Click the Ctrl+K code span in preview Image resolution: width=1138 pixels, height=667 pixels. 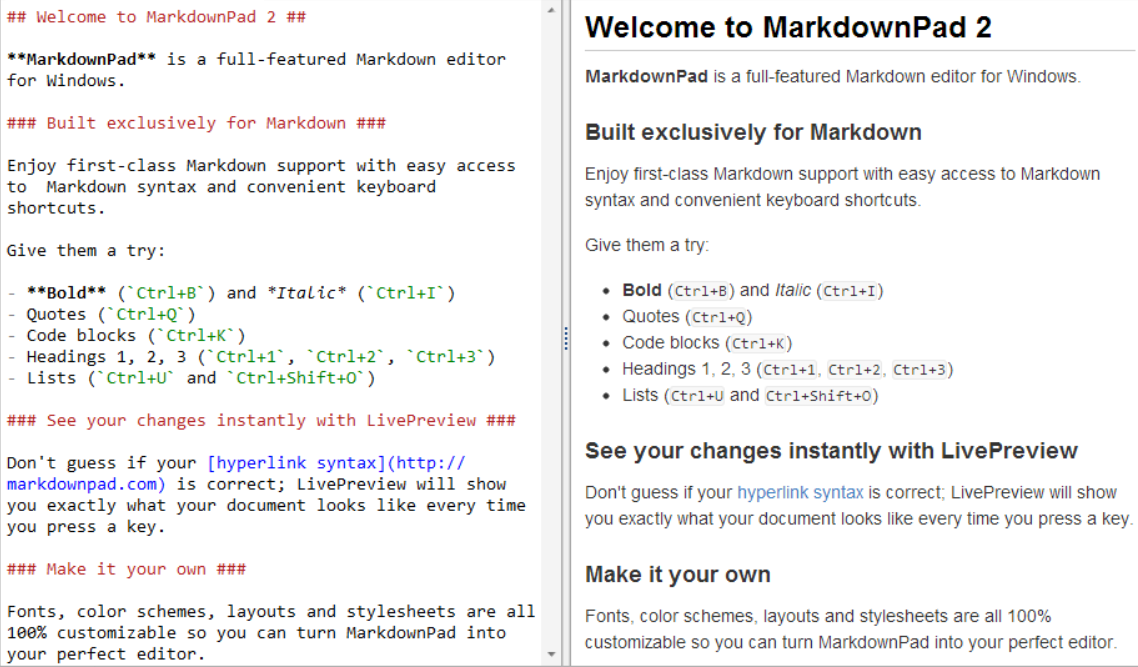coord(758,343)
